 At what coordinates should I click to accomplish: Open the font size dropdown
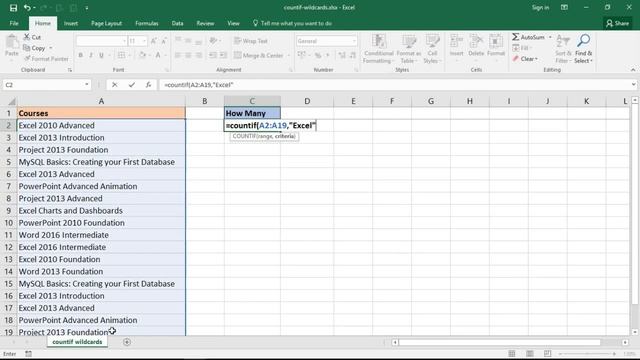(144, 41)
